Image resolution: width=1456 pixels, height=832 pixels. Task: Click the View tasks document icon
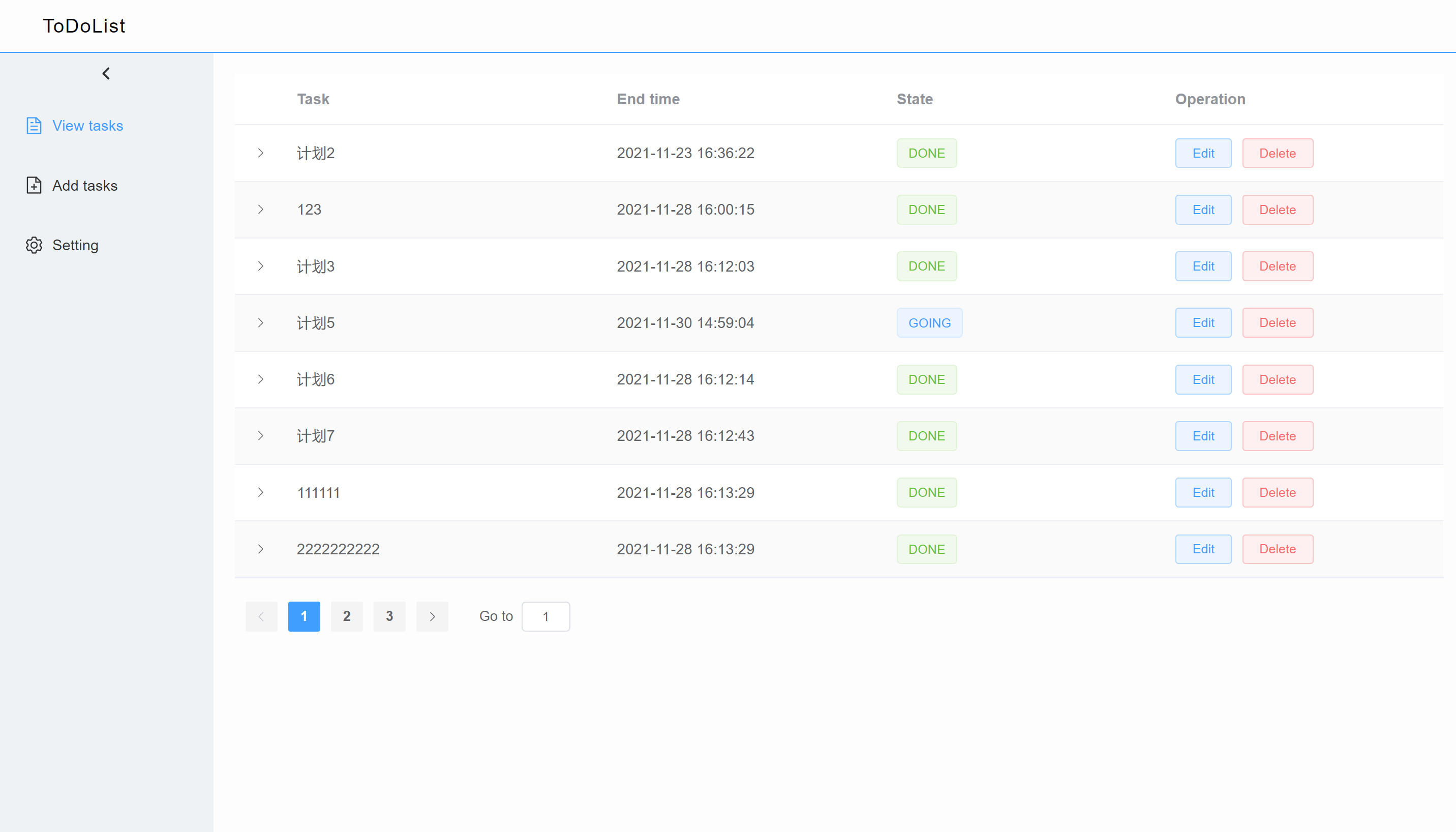[34, 125]
